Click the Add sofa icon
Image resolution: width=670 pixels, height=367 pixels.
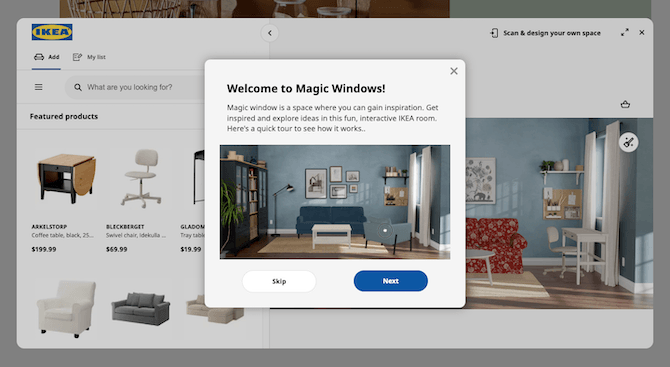coord(39,57)
